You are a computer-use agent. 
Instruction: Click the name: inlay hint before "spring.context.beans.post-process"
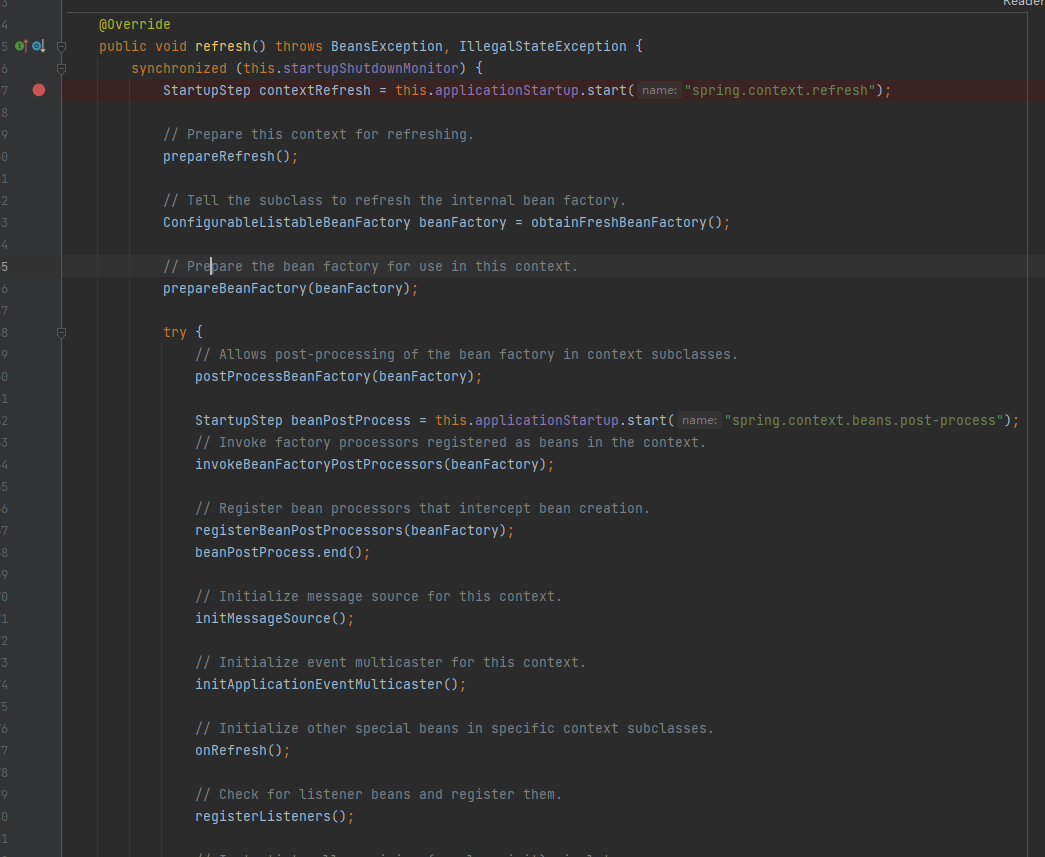699,421
